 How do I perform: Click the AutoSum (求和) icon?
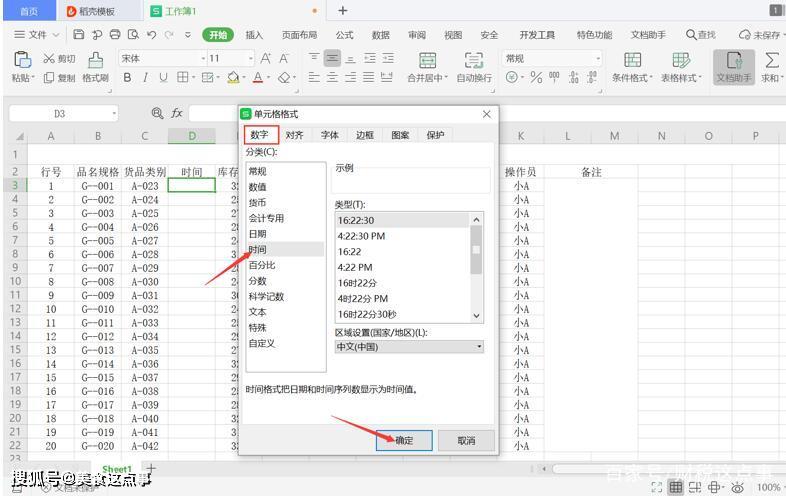coord(772,60)
